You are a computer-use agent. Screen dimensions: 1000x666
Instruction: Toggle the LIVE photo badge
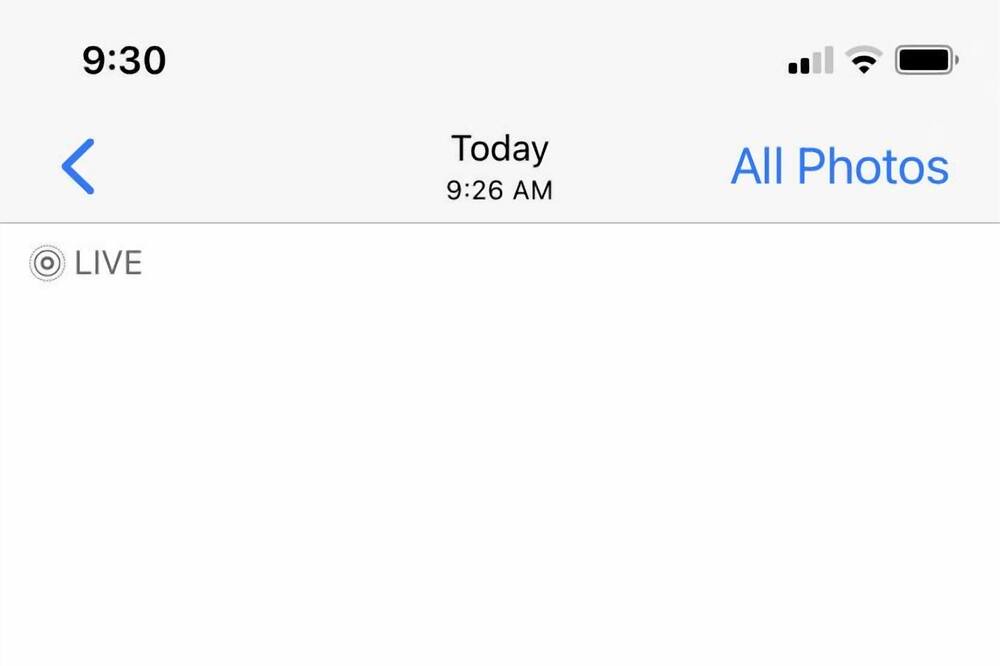pyautogui.click(x=85, y=263)
